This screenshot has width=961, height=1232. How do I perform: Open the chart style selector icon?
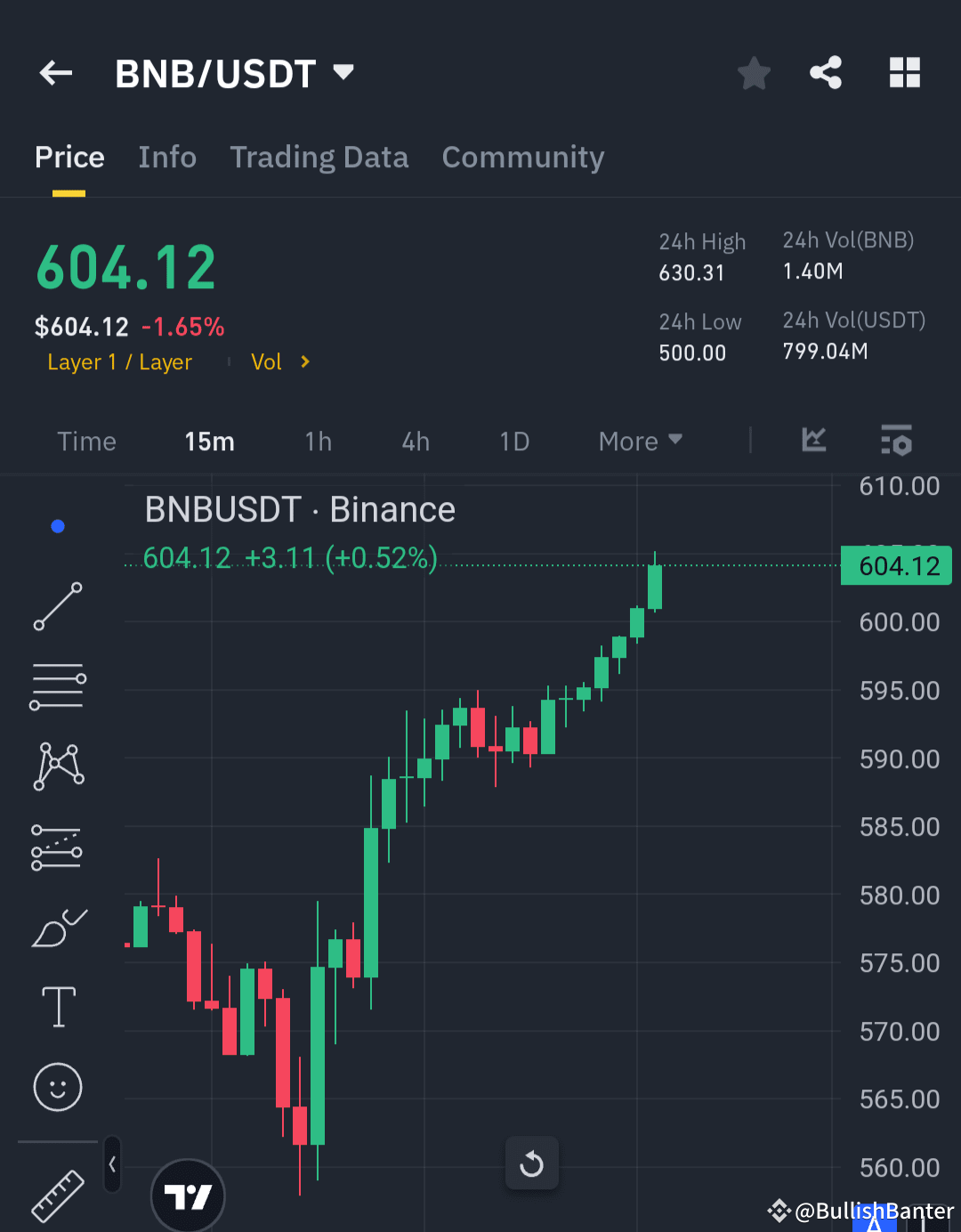tap(812, 440)
